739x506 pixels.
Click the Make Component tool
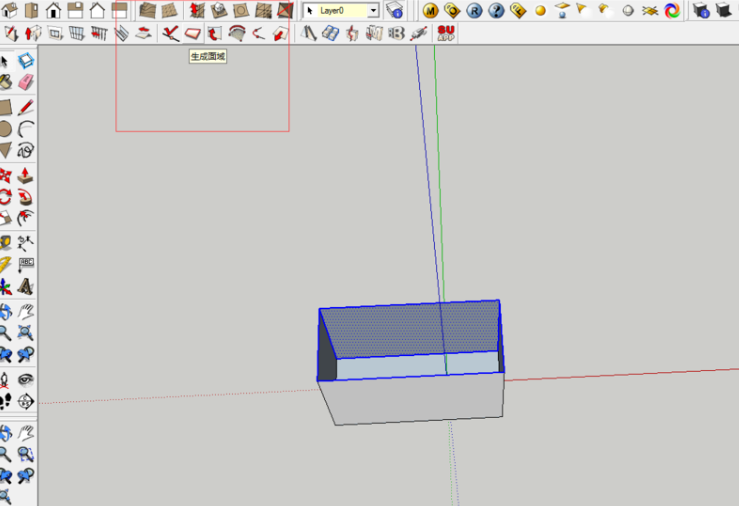click(x=26, y=61)
